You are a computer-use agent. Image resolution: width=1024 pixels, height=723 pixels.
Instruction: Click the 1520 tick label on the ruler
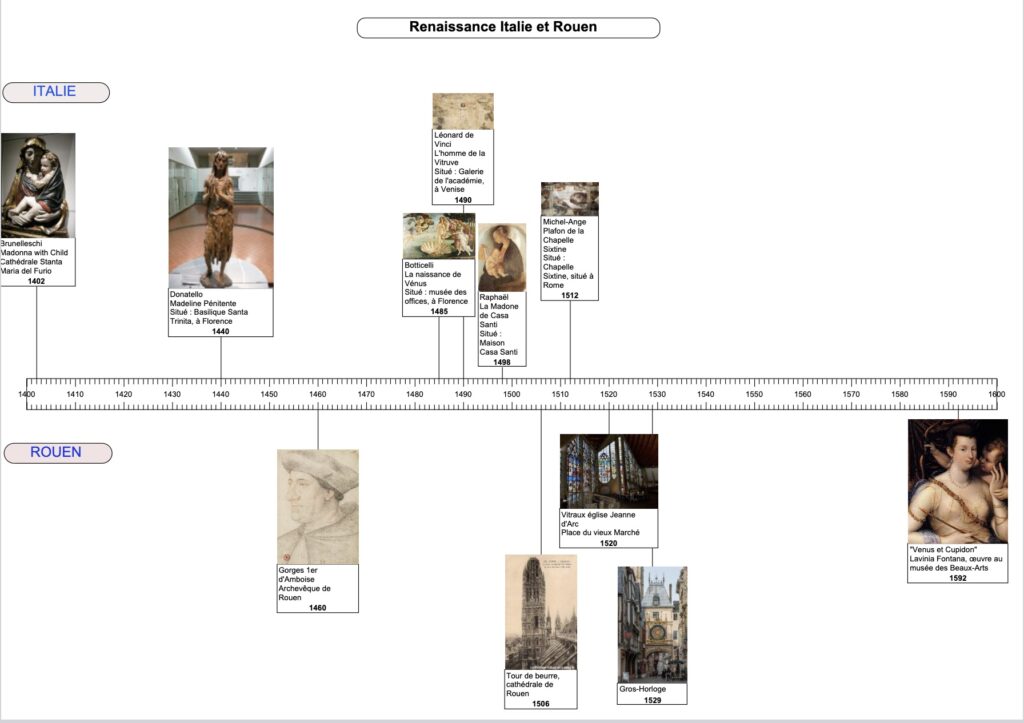tap(609, 394)
